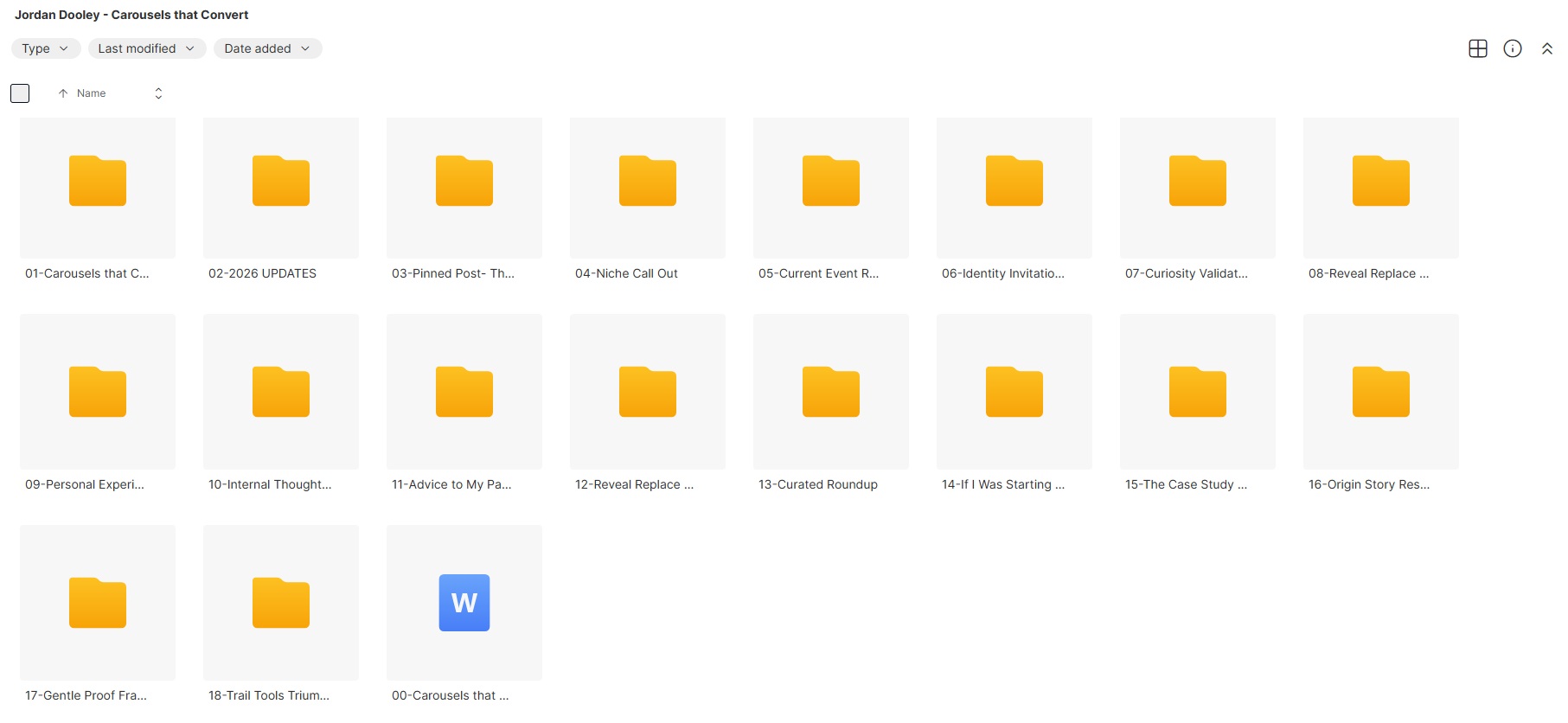Tick the select all checkbox

click(20, 93)
